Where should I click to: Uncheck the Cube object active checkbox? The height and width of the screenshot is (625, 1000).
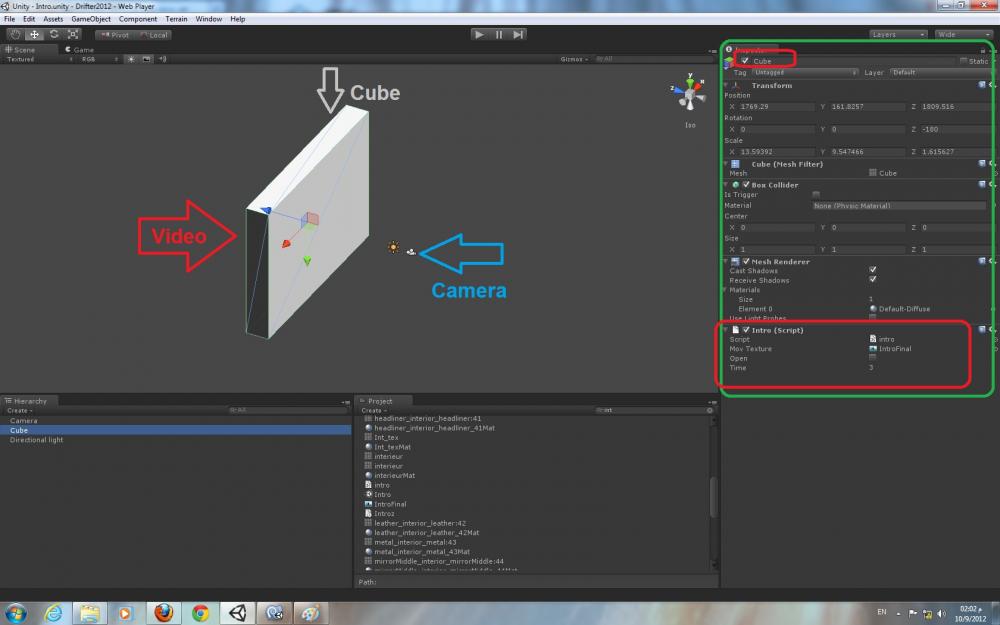745,61
